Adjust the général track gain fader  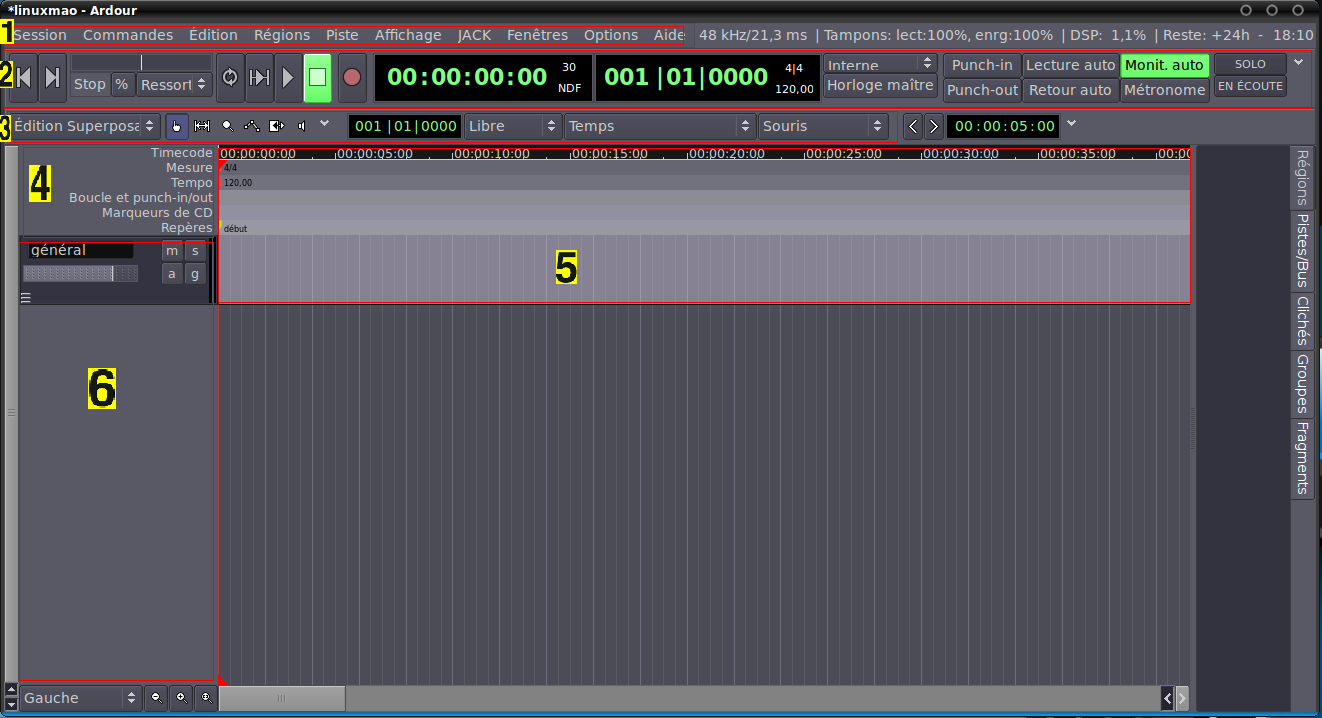(x=80, y=274)
